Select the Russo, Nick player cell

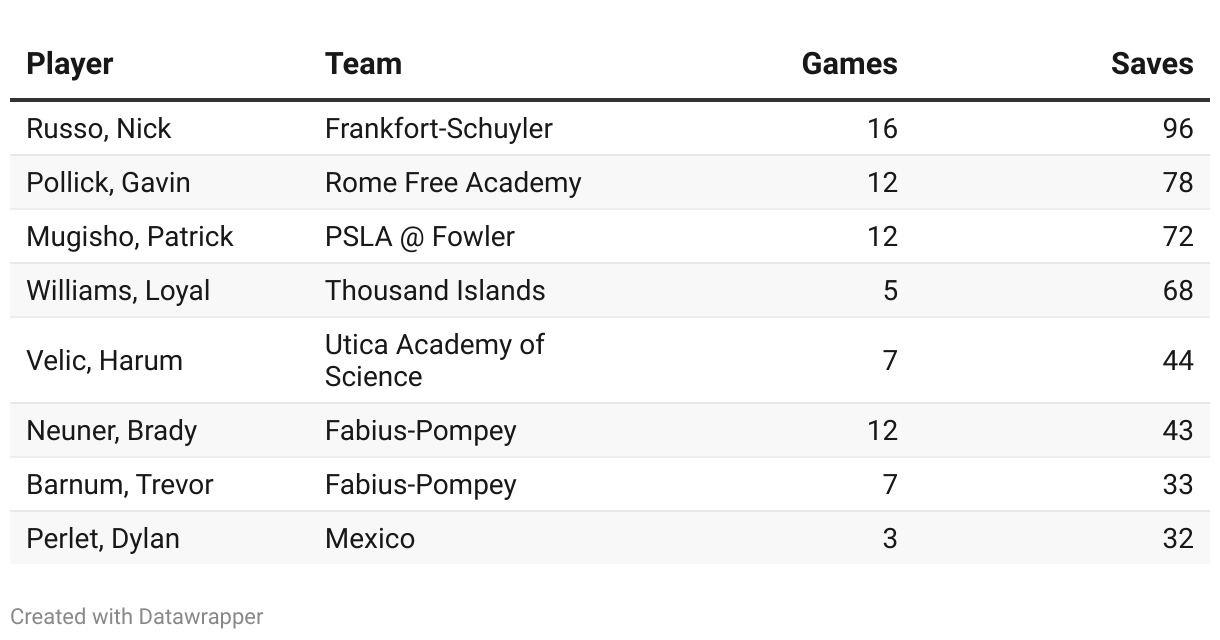98,129
